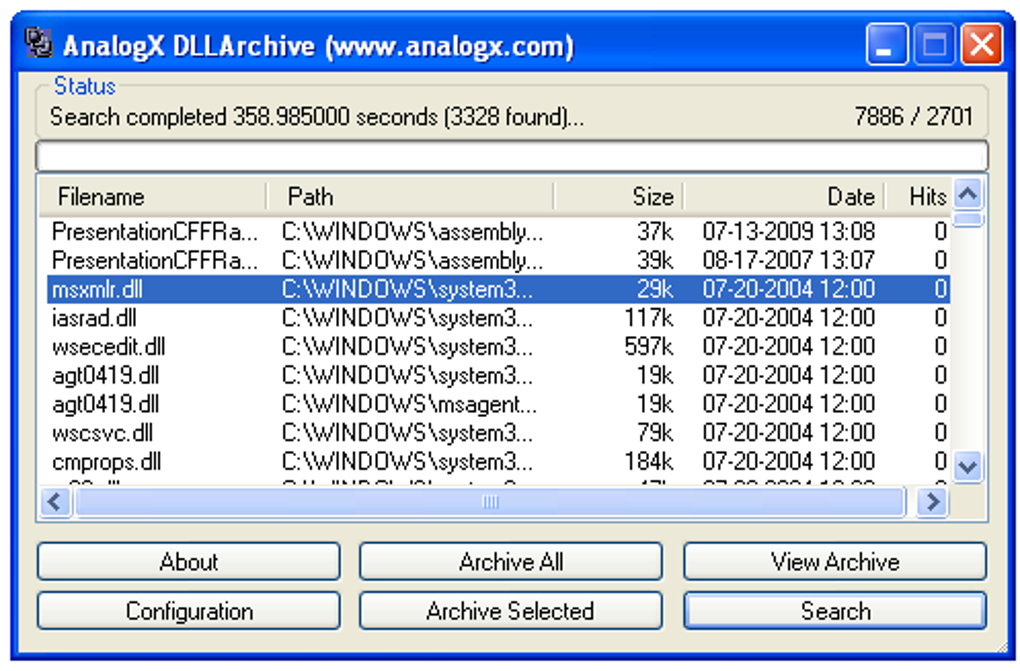The image size is (1020, 671).
Task: Click the horizontal scrollbar left arrow
Action: (55, 502)
